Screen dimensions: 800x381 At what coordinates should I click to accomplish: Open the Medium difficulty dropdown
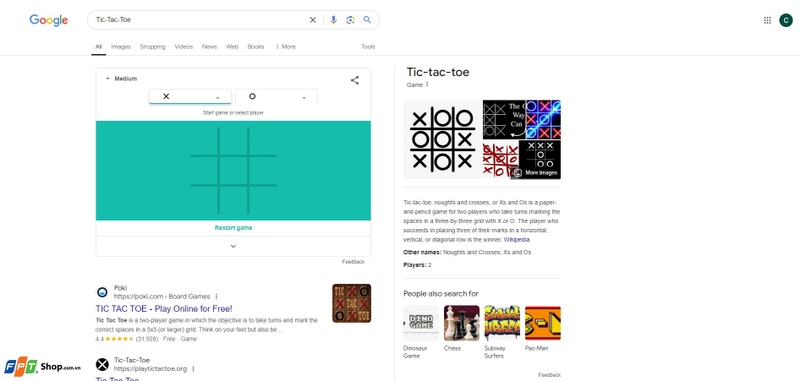[121, 79]
